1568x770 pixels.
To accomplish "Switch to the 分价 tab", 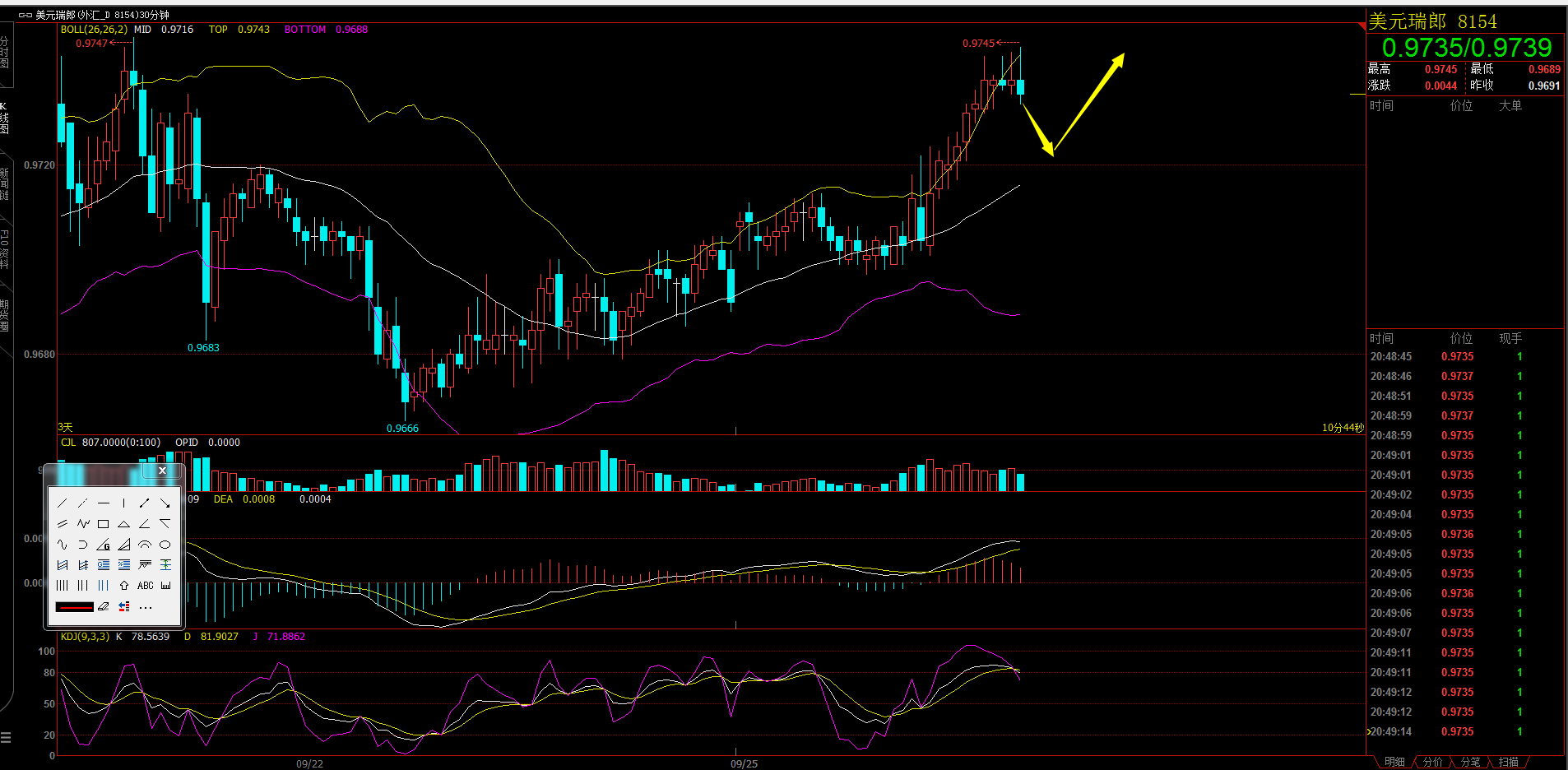I will [1433, 763].
